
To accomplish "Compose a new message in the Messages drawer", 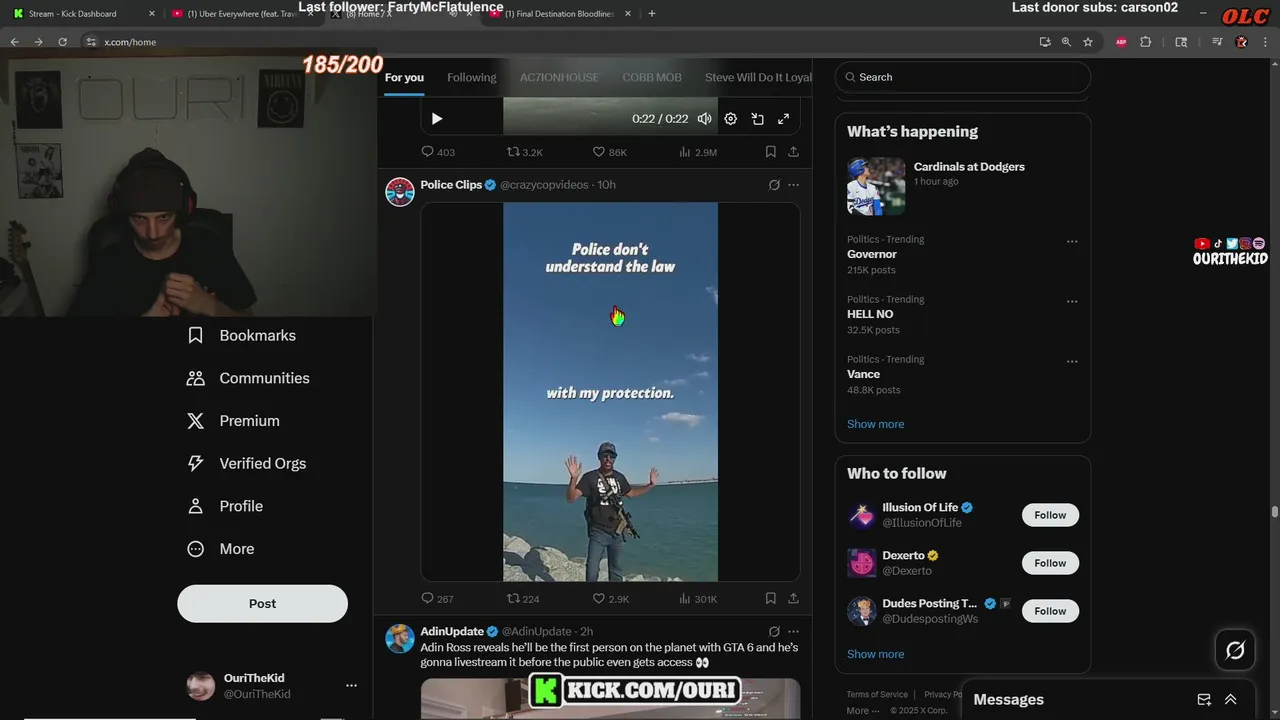I will [x=1204, y=700].
